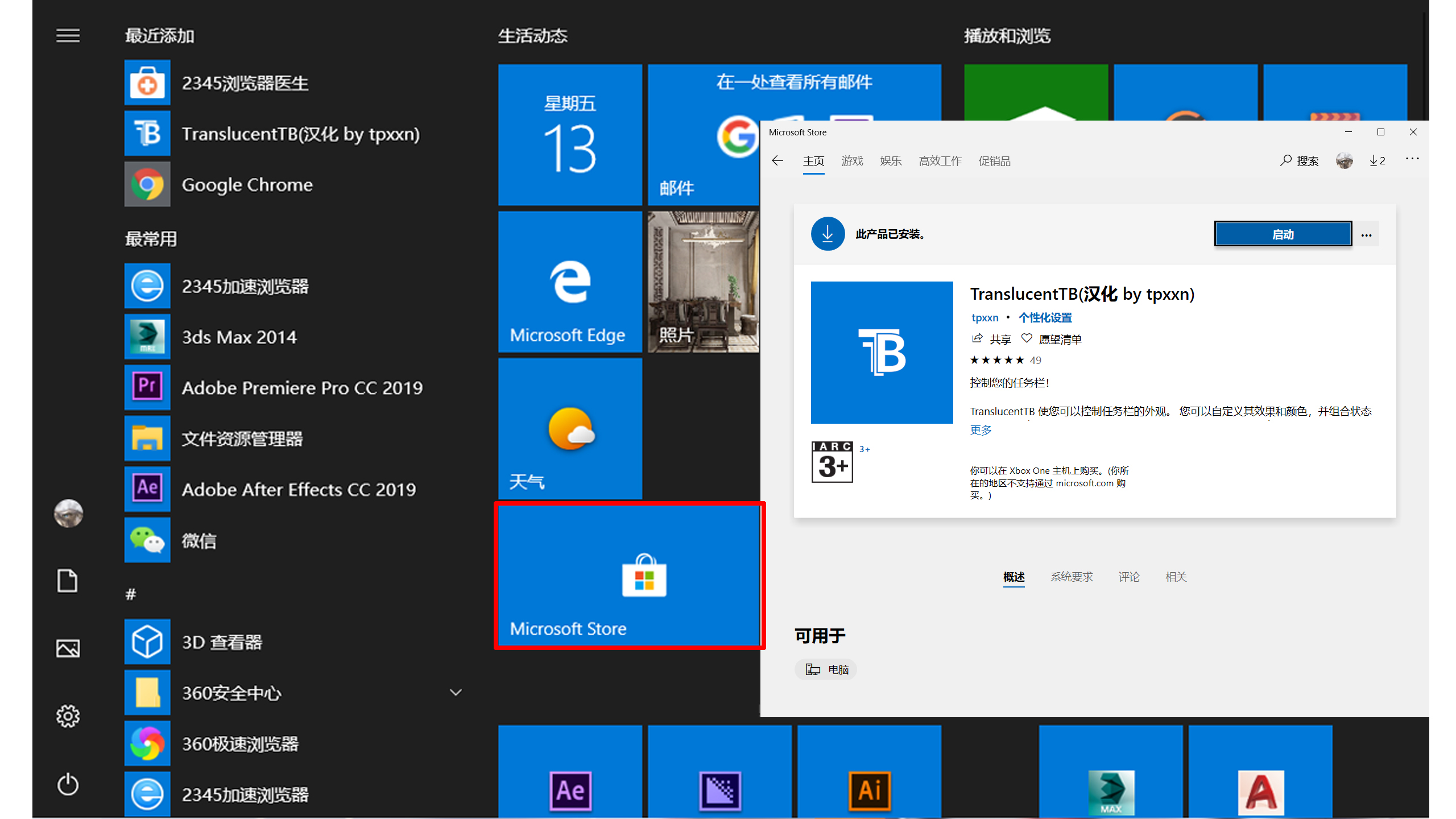This screenshot has height=819, width=1456.
Task: Click the 启动 button
Action: coord(1283,234)
